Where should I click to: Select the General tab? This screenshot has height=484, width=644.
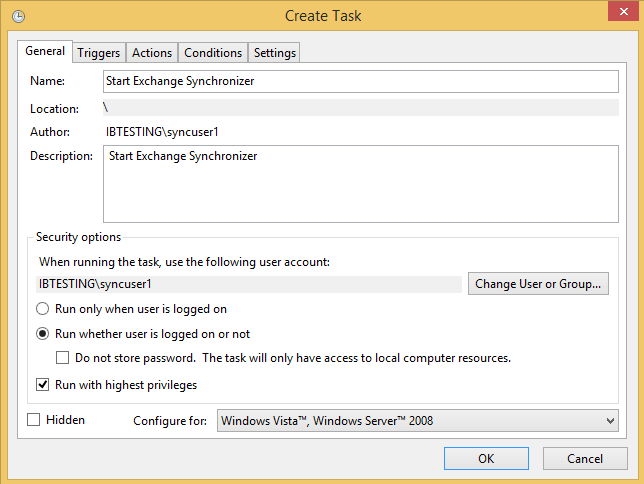coord(45,51)
